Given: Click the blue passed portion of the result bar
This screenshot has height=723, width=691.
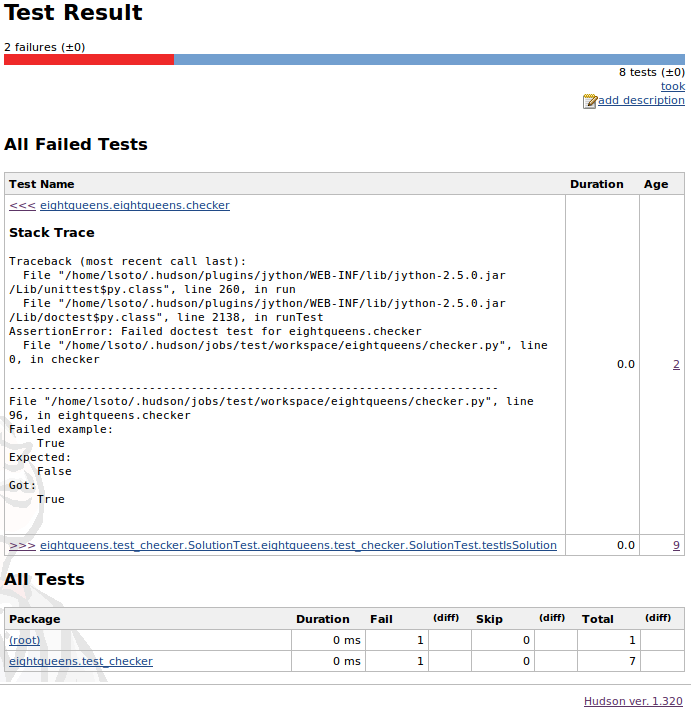Looking at the screenshot, I should [x=429, y=60].
